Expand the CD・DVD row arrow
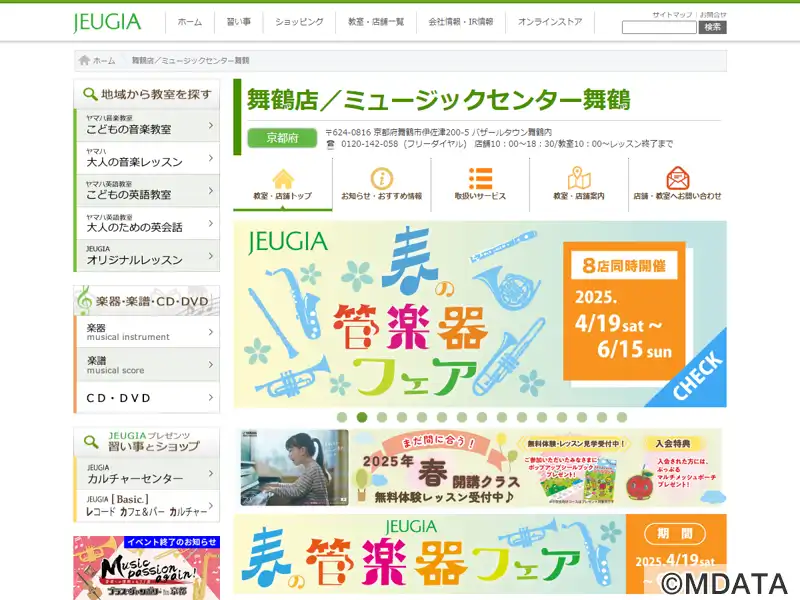Image resolution: width=800 pixels, height=600 pixels. (x=211, y=397)
